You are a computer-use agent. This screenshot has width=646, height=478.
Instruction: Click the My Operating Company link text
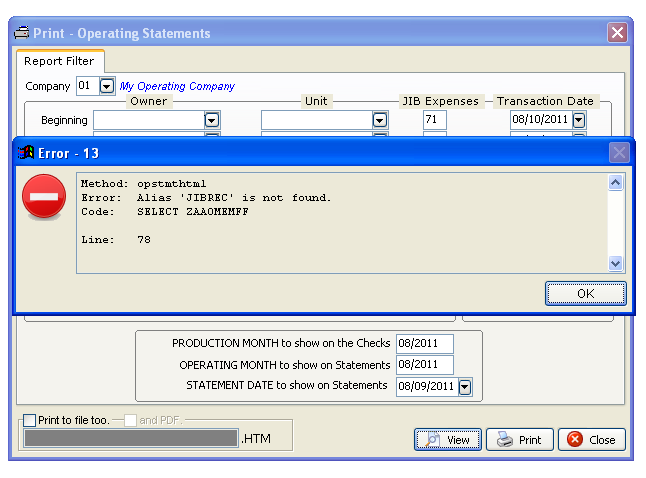coord(177,86)
